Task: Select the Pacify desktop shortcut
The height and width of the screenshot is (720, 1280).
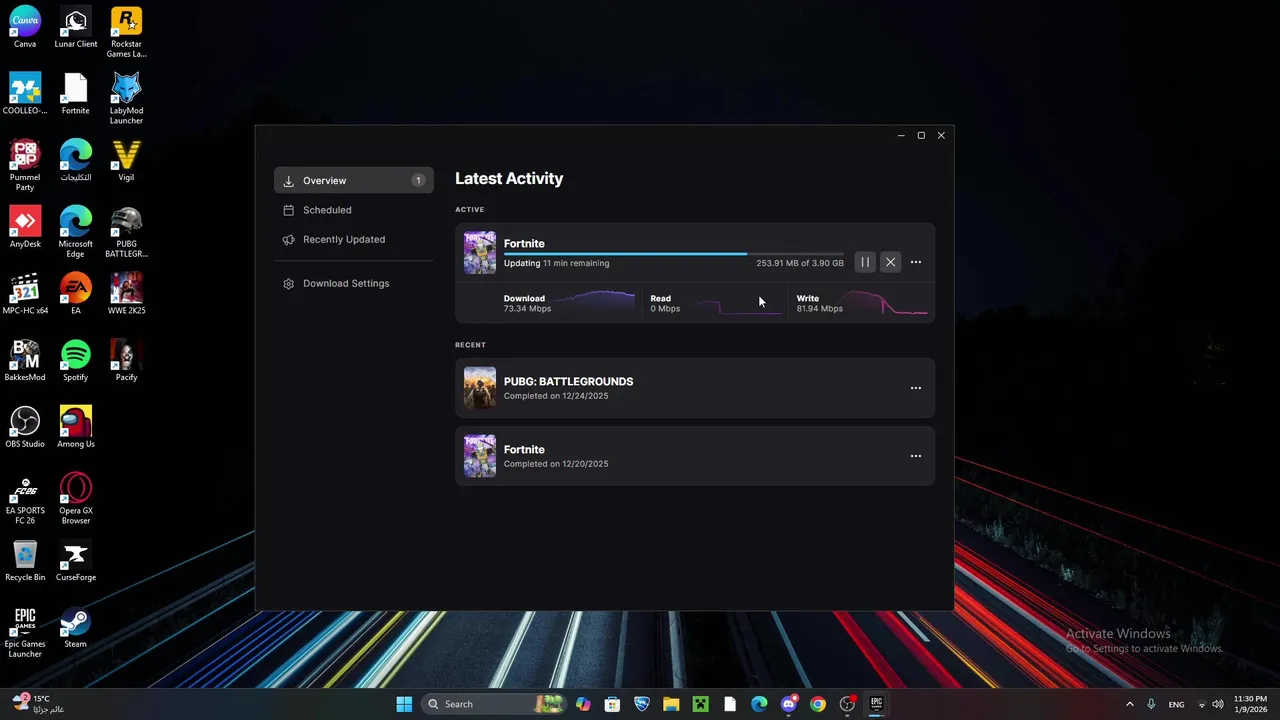Action: click(x=126, y=361)
